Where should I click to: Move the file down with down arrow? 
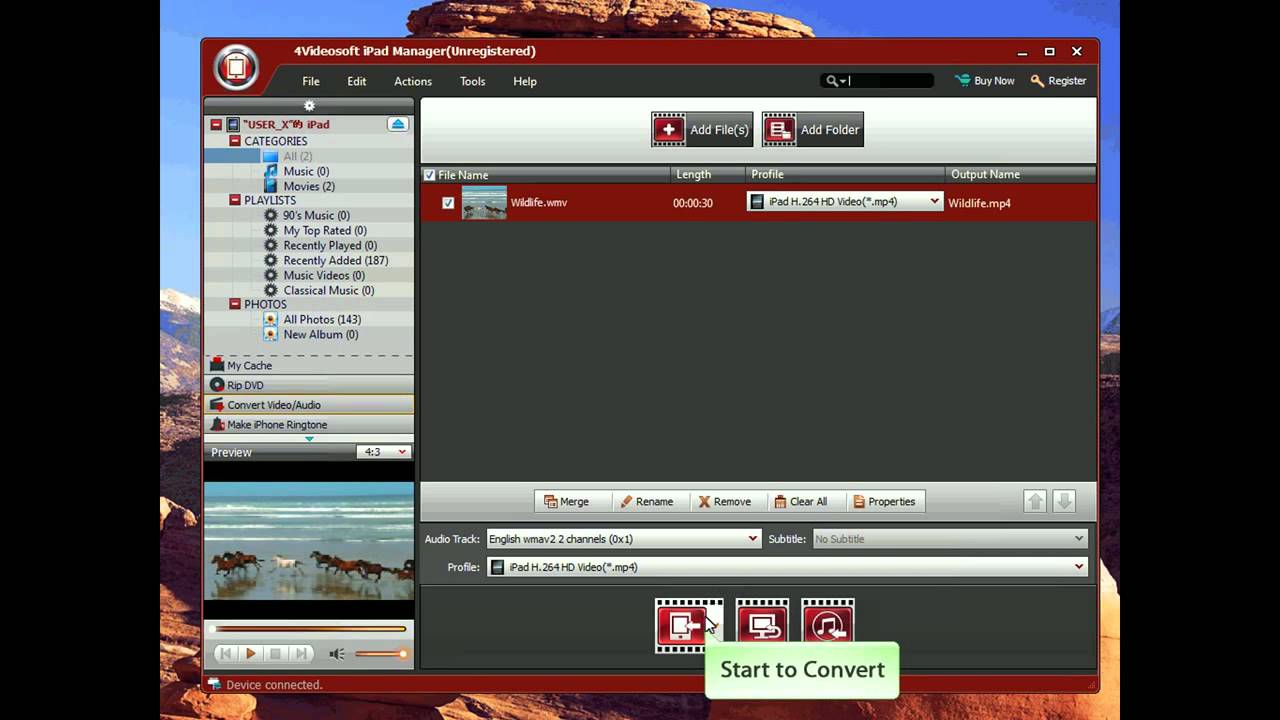(x=1064, y=502)
